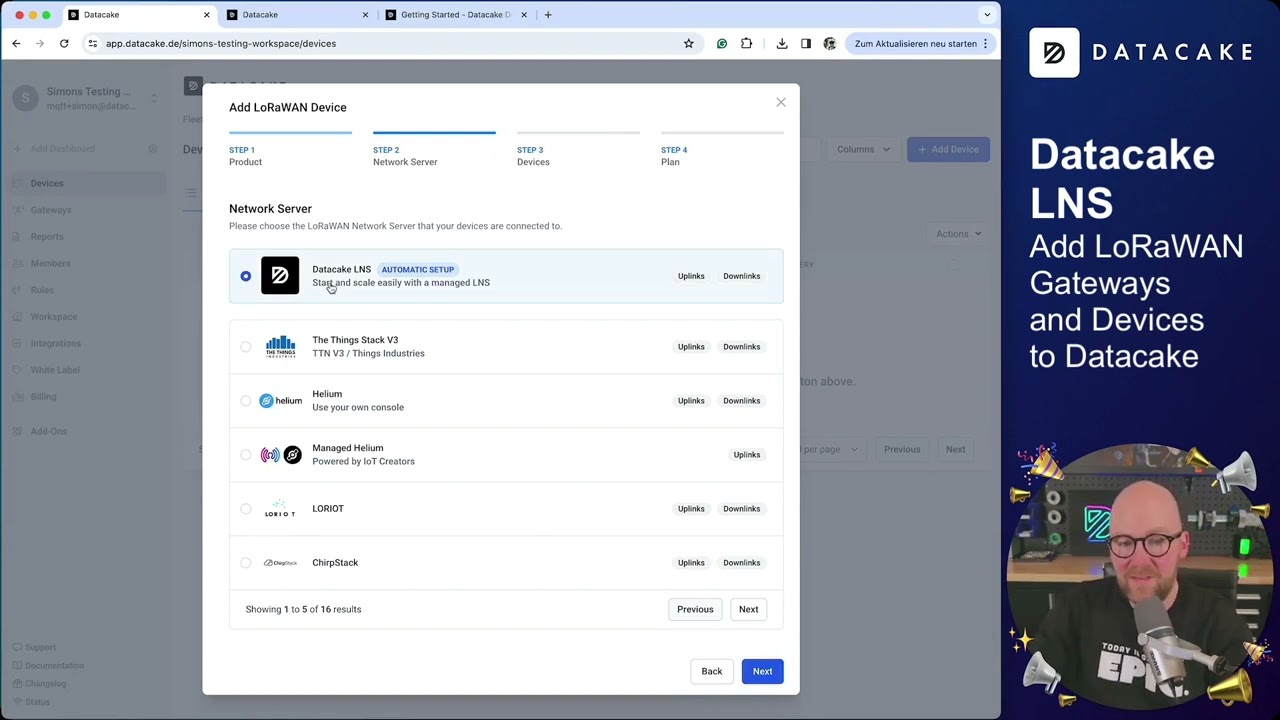The width and height of the screenshot is (1280, 720).
Task: Switch to the Getting Started browser tab
Action: [455, 15]
